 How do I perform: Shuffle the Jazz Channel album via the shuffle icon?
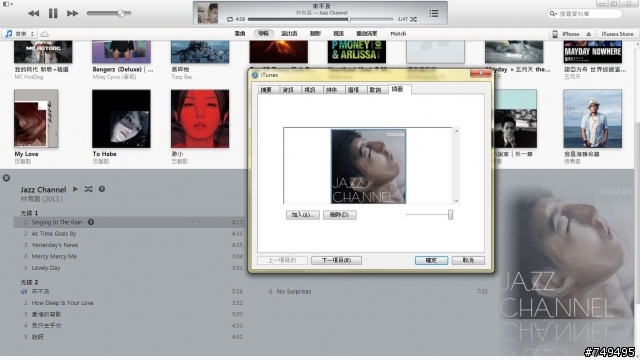tap(88, 189)
